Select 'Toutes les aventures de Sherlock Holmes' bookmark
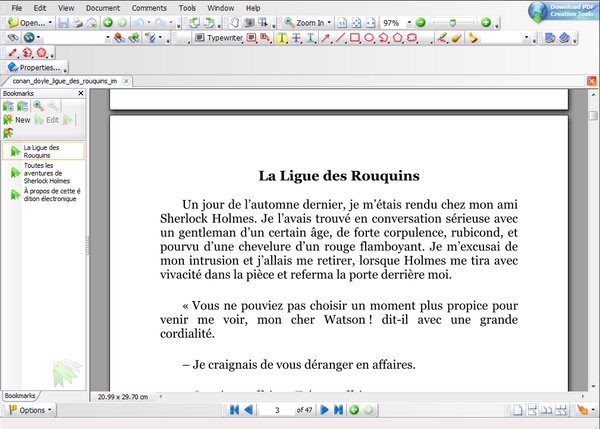The height and width of the screenshot is (429, 600). coord(48,175)
